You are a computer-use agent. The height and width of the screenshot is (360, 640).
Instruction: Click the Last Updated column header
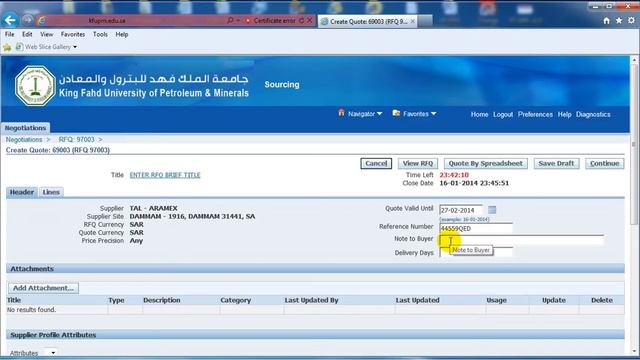pos(417,300)
